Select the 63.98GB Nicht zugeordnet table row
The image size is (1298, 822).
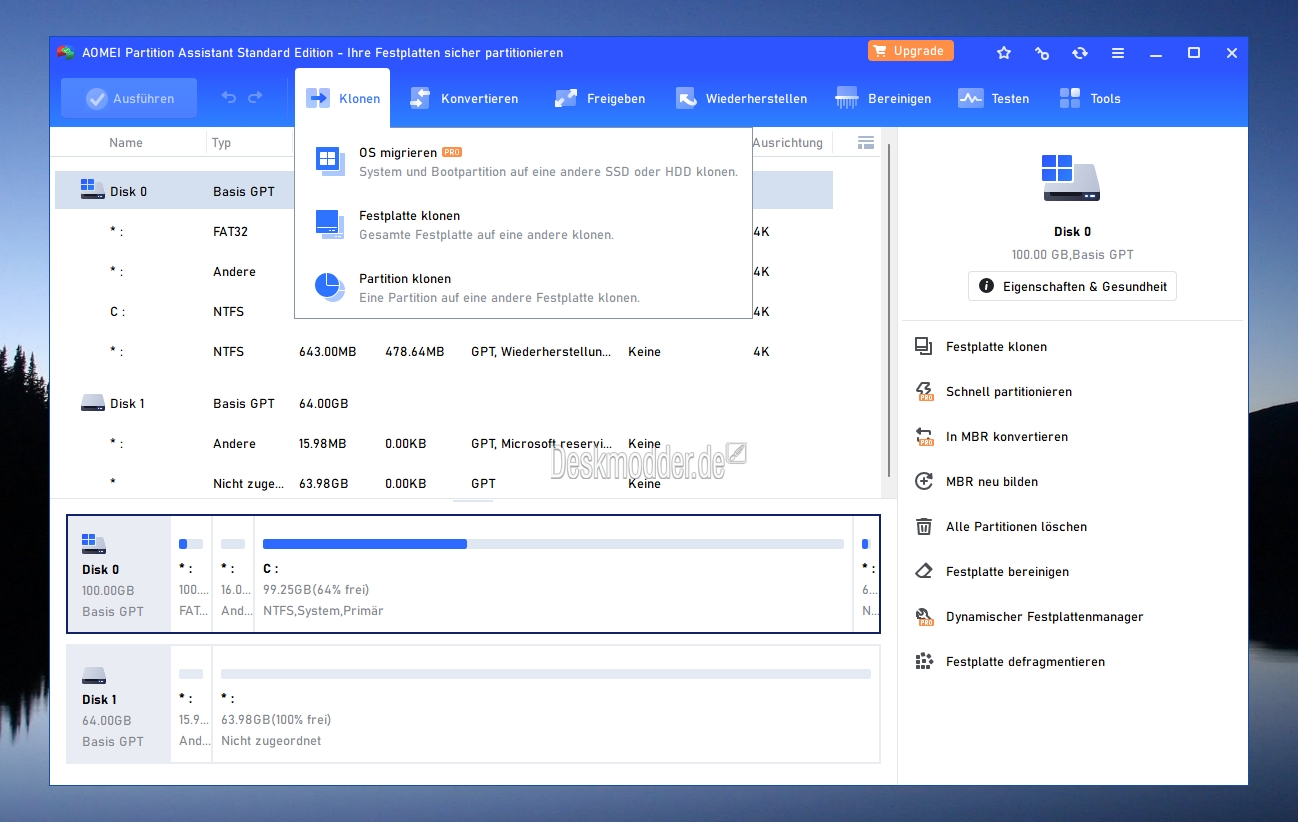[x=444, y=483]
